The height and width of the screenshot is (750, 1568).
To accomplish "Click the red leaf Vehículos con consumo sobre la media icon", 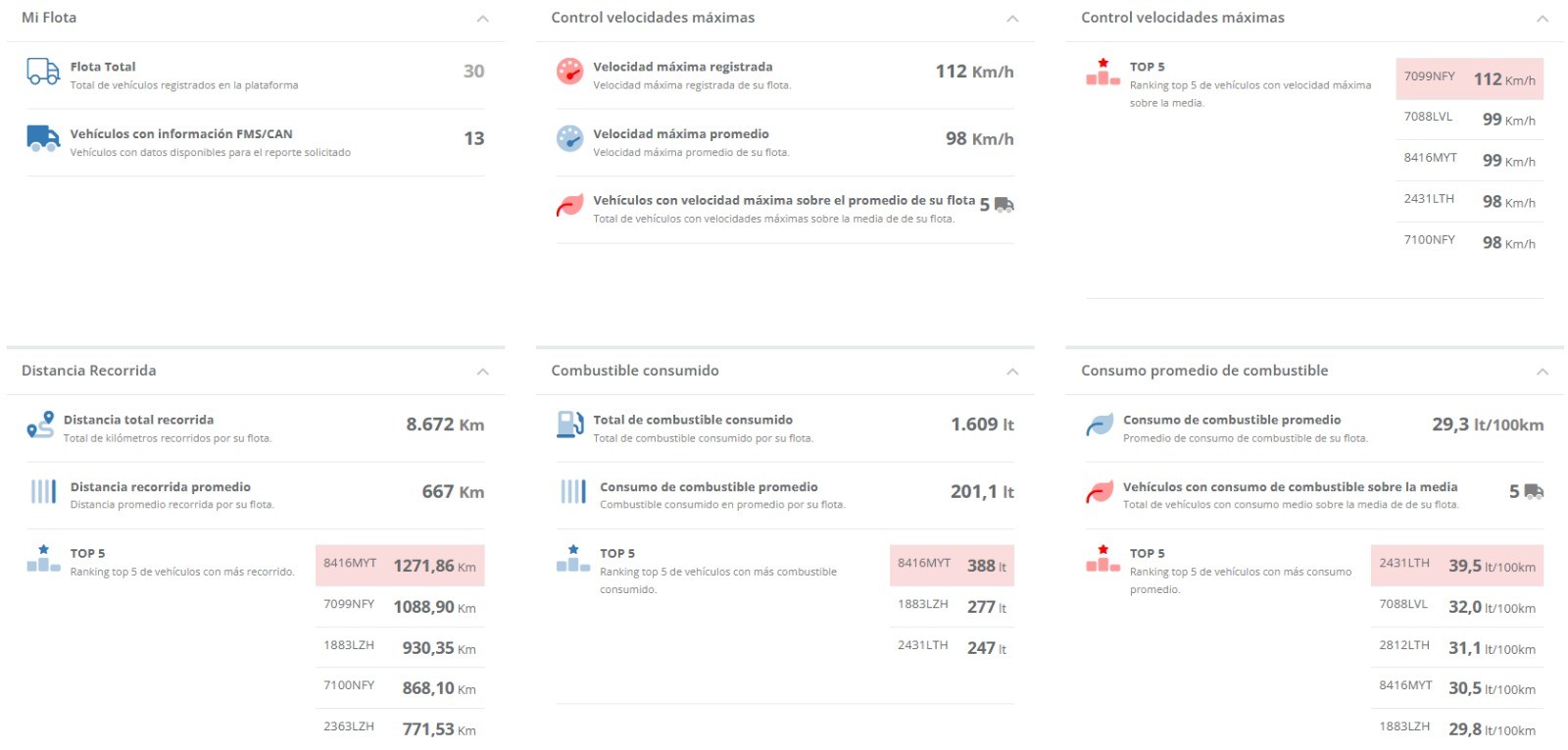I will 1100,491.
